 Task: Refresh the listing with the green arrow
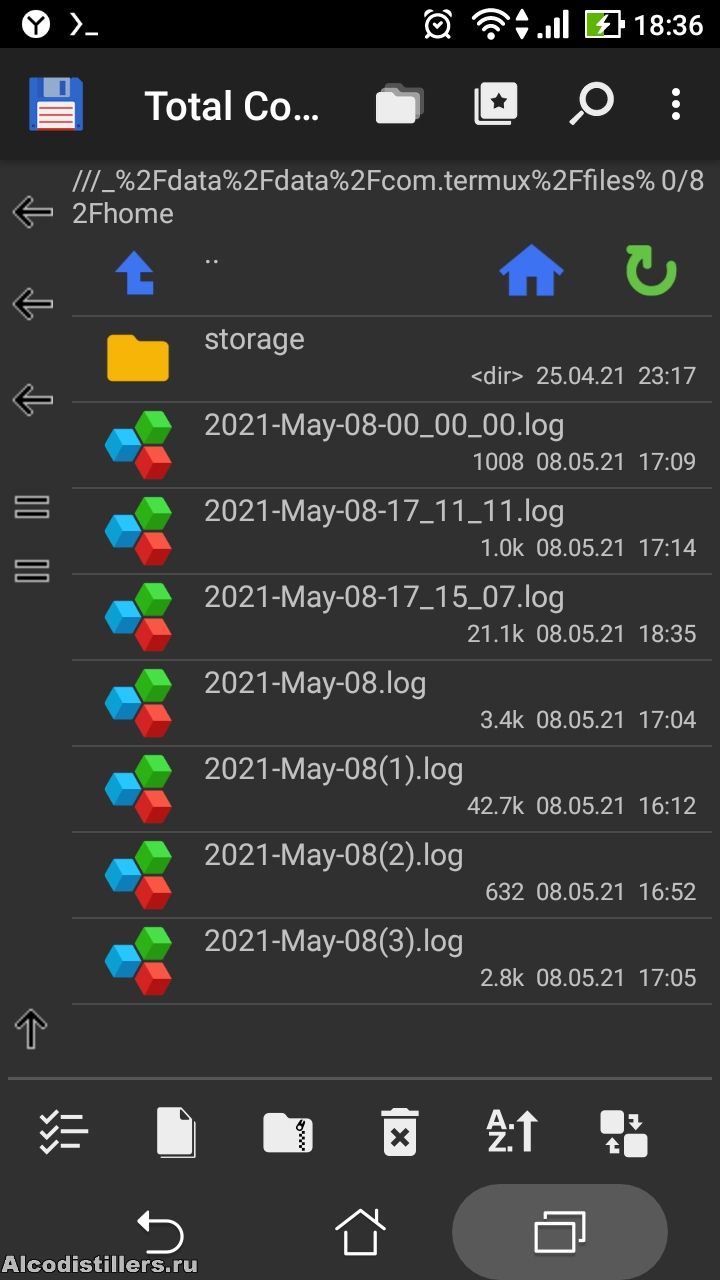pos(651,271)
